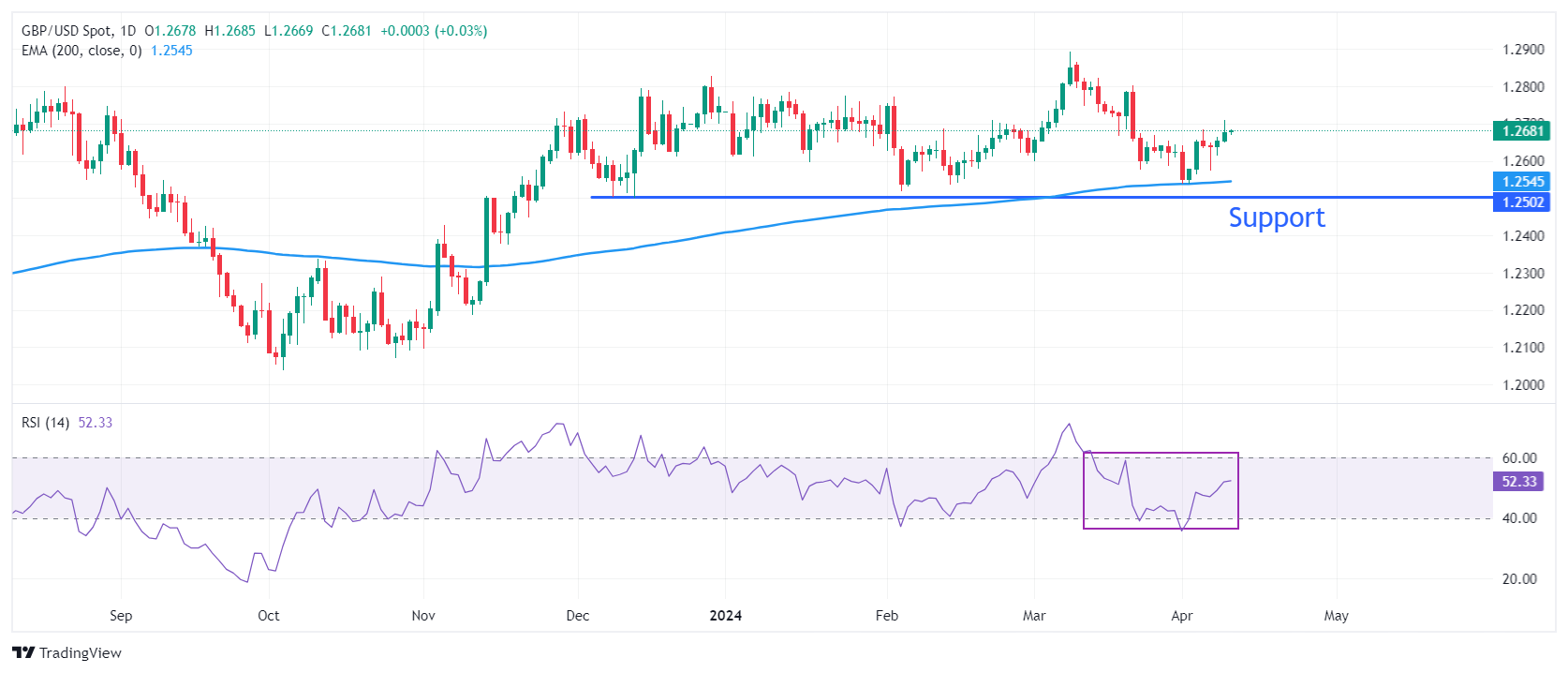Click the 1.2000 level on price axis

pos(1523,385)
